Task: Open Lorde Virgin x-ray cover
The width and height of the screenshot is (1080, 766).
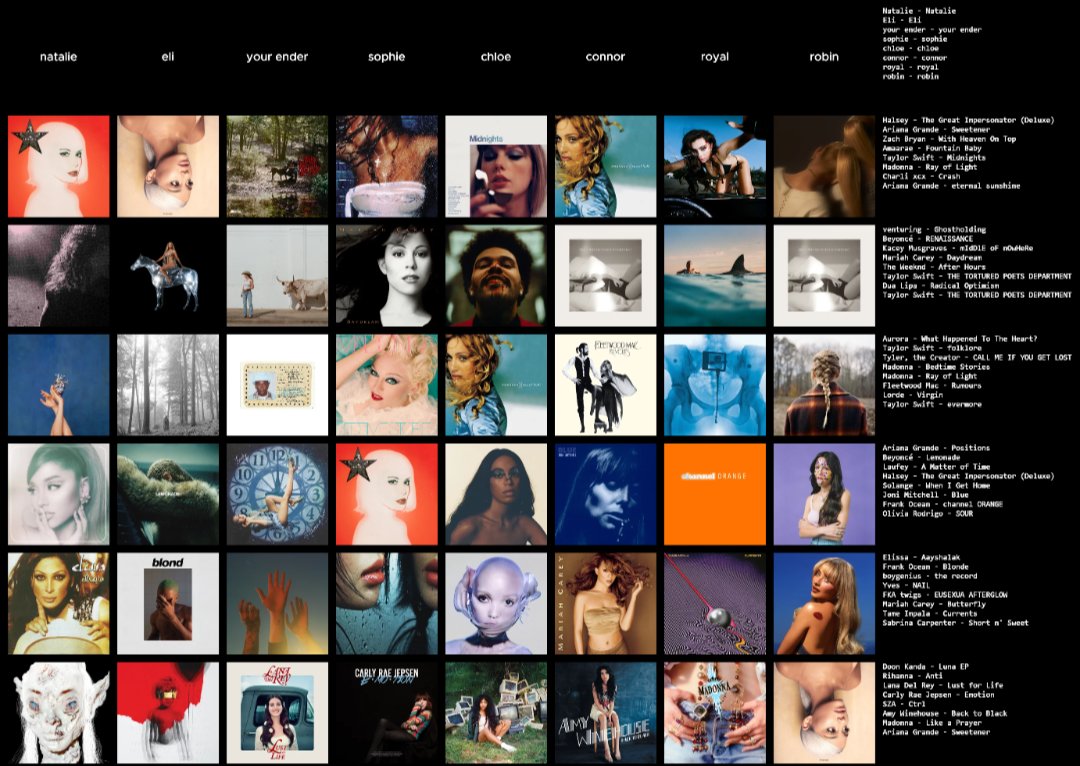Action: point(715,385)
